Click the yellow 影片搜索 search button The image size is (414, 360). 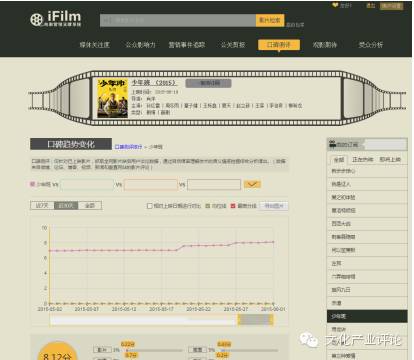point(270,20)
